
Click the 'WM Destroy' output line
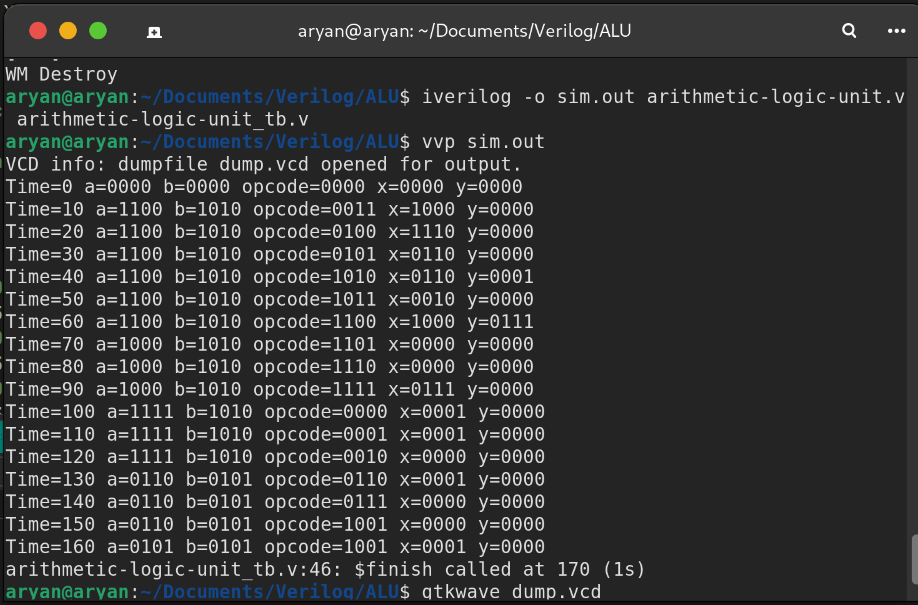tap(62, 74)
